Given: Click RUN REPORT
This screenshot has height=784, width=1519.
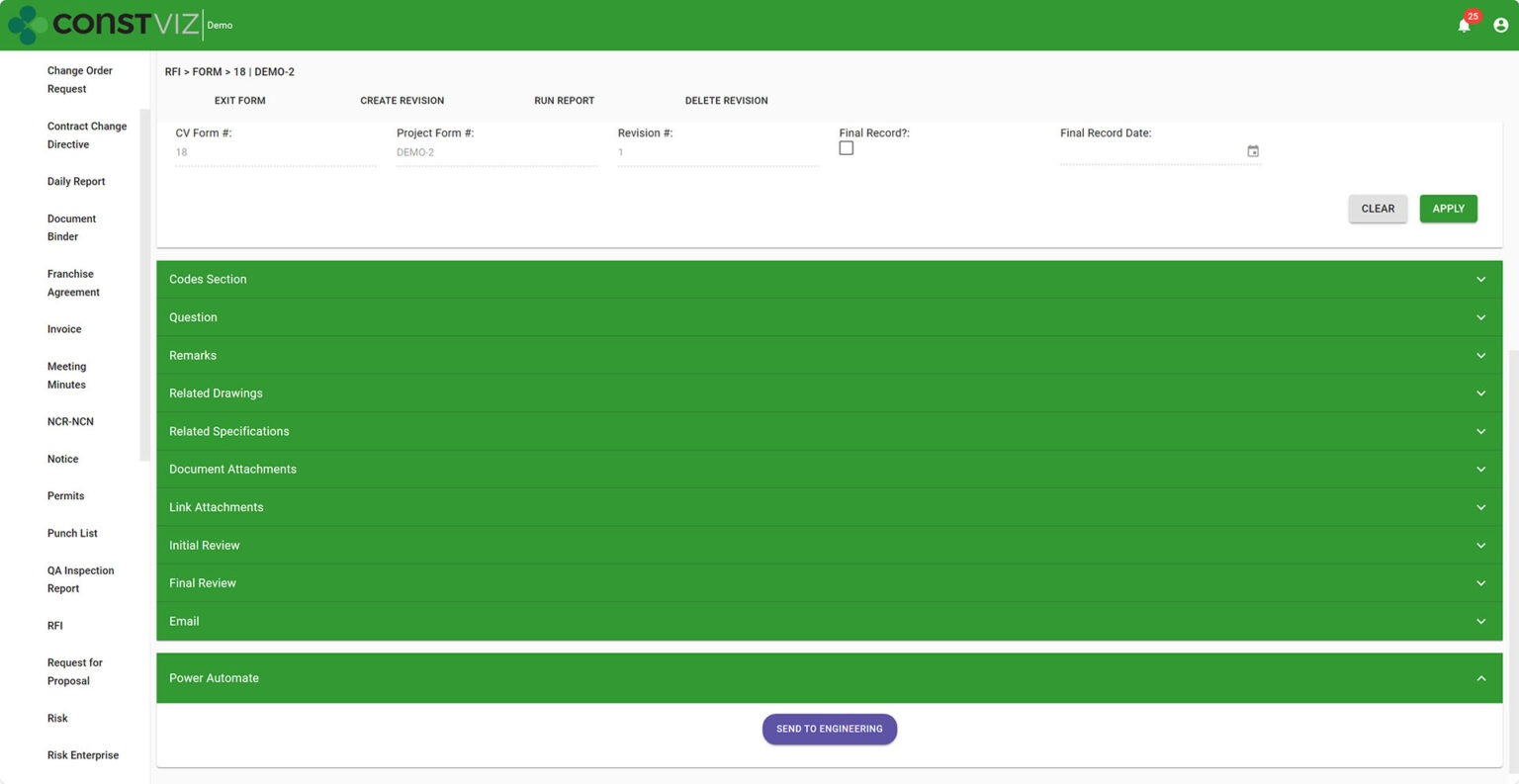Looking at the screenshot, I should click(x=564, y=100).
